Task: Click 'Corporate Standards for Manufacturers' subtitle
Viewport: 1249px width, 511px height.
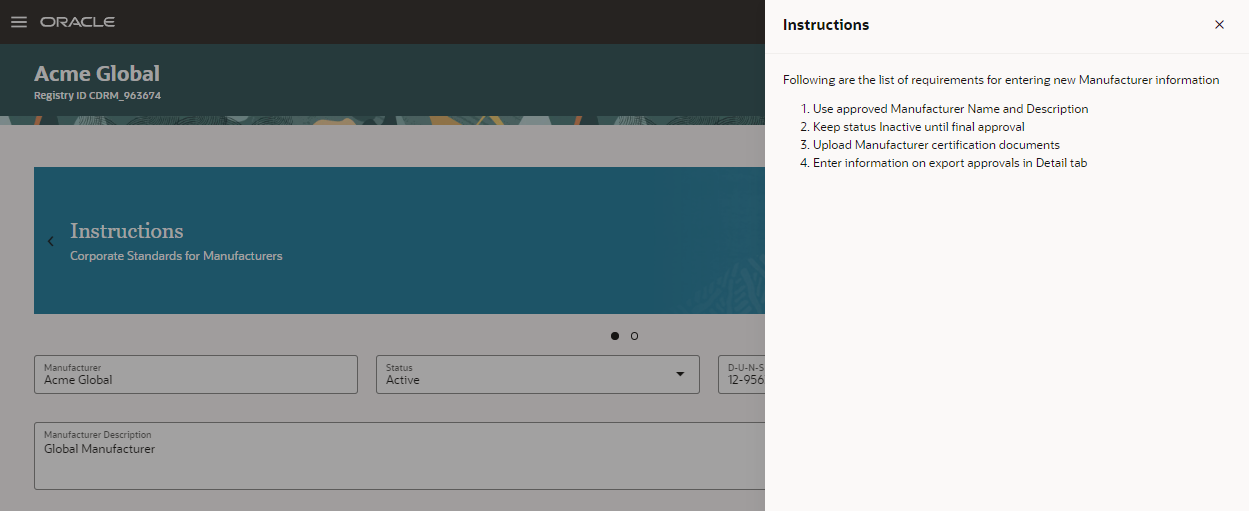Action: pyautogui.click(x=176, y=256)
